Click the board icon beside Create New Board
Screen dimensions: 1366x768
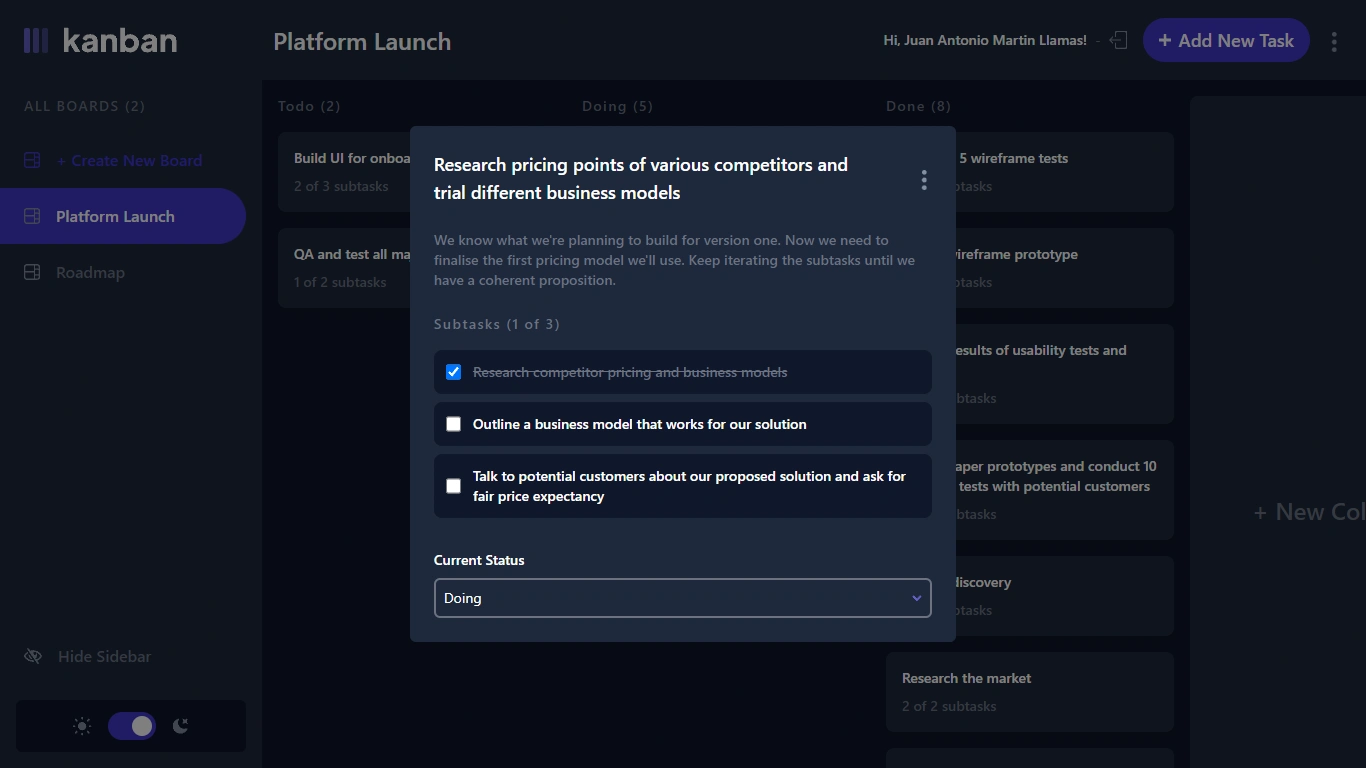32,160
